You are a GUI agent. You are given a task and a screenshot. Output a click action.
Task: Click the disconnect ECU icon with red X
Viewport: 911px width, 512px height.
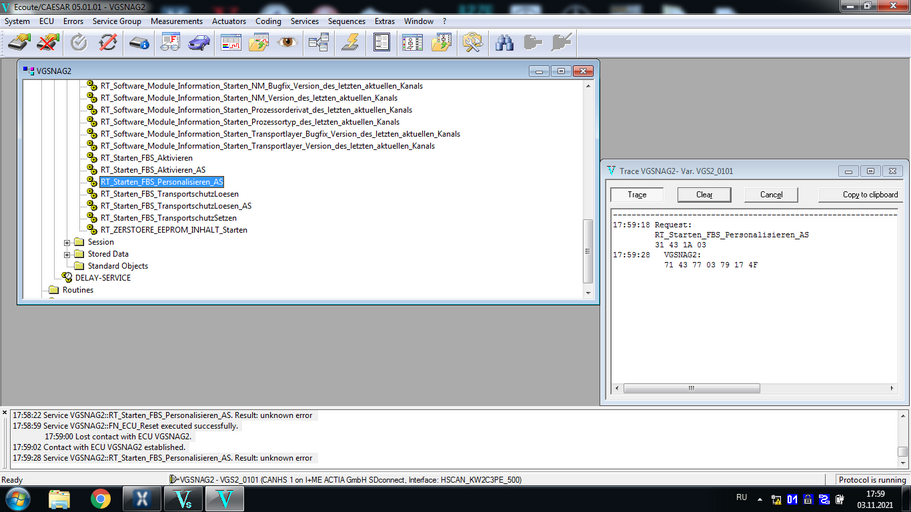click(x=48, y=43)
